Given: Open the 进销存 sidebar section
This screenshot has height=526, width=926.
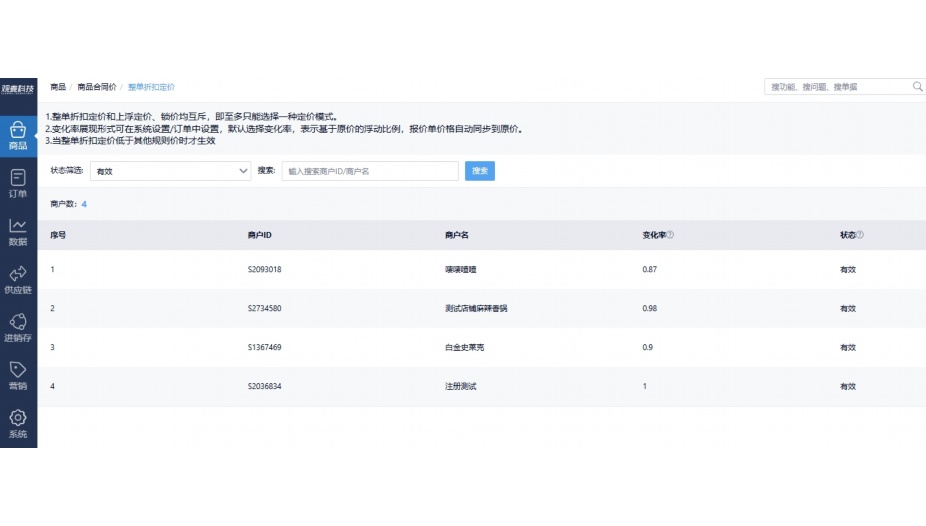Looking at the screenshot, I should [x=18, y=328].
